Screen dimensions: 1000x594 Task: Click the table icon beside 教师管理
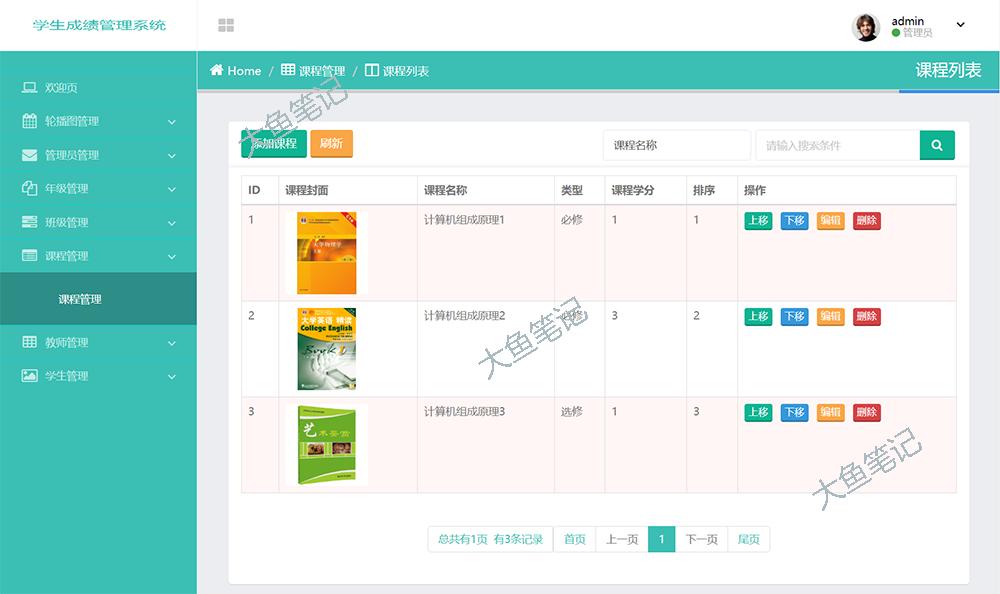pos(28,342)
